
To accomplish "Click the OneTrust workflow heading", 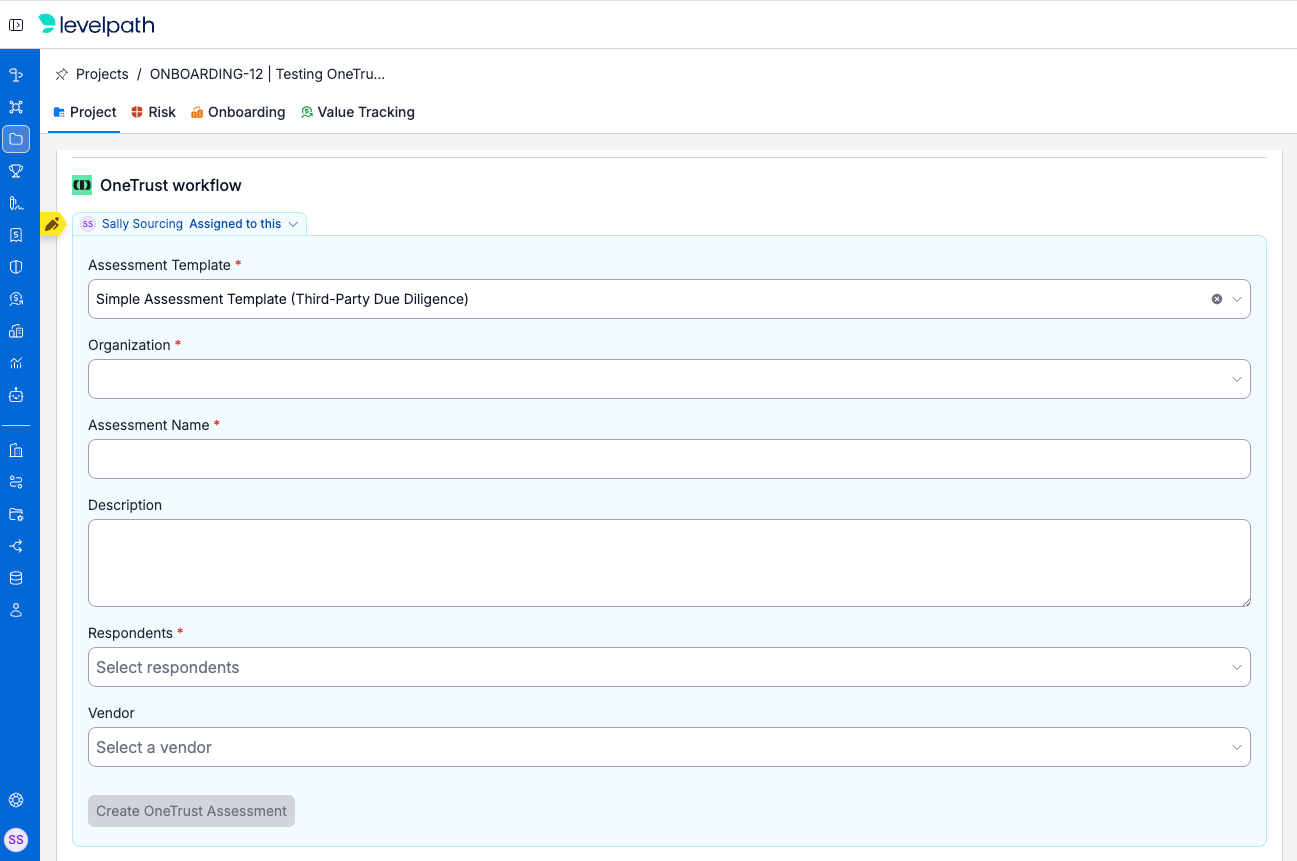I will (171, 185).
